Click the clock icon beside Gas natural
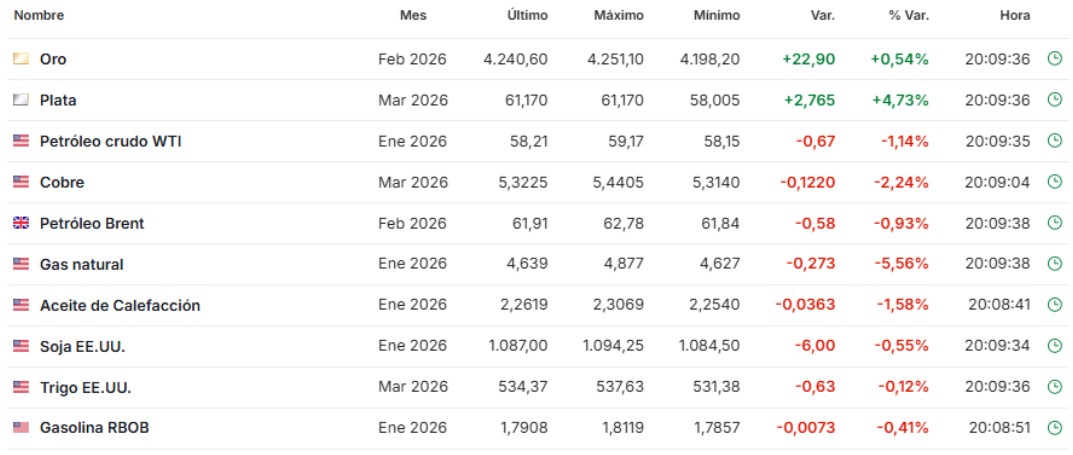 [1053, 264]
